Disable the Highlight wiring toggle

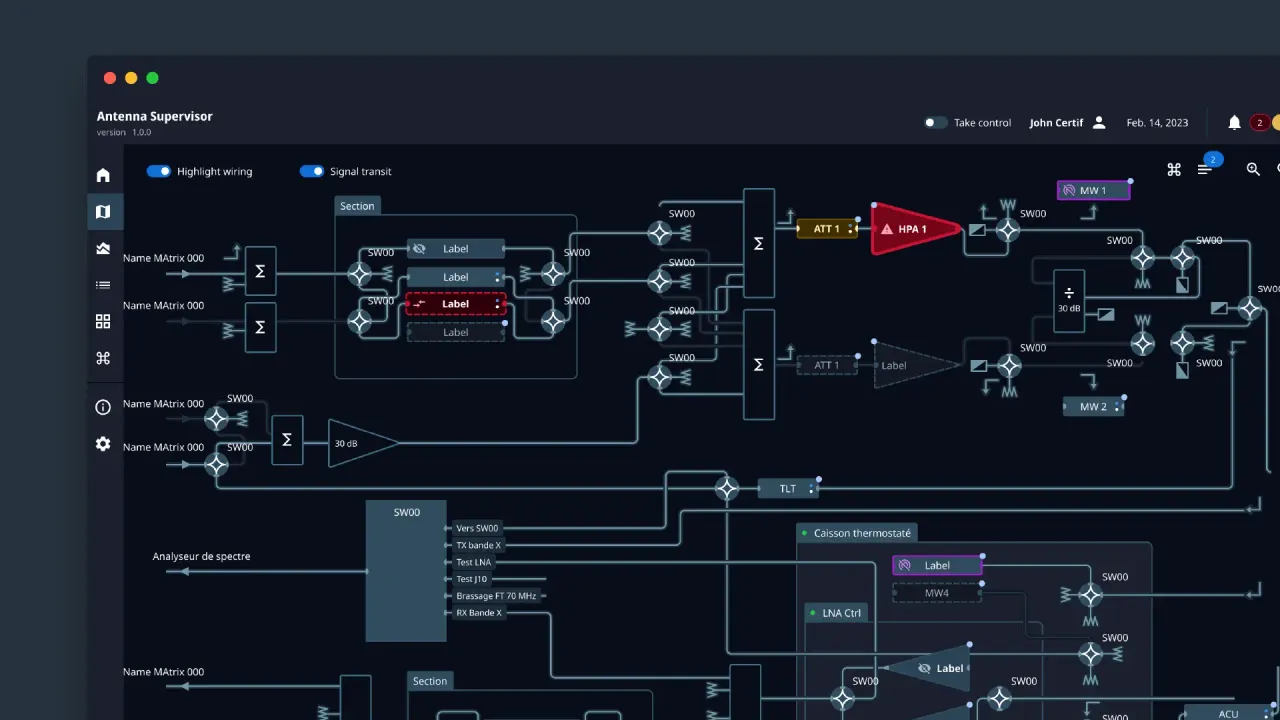[159, 171]
